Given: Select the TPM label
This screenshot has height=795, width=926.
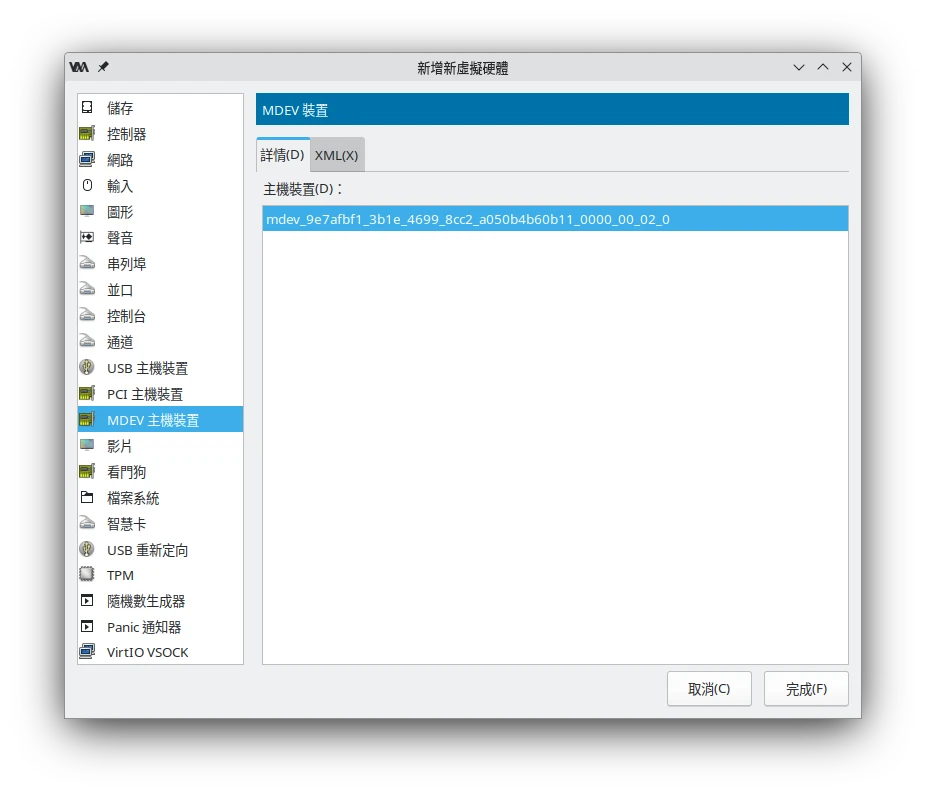Looking at the screenshot, I should 120,575.
